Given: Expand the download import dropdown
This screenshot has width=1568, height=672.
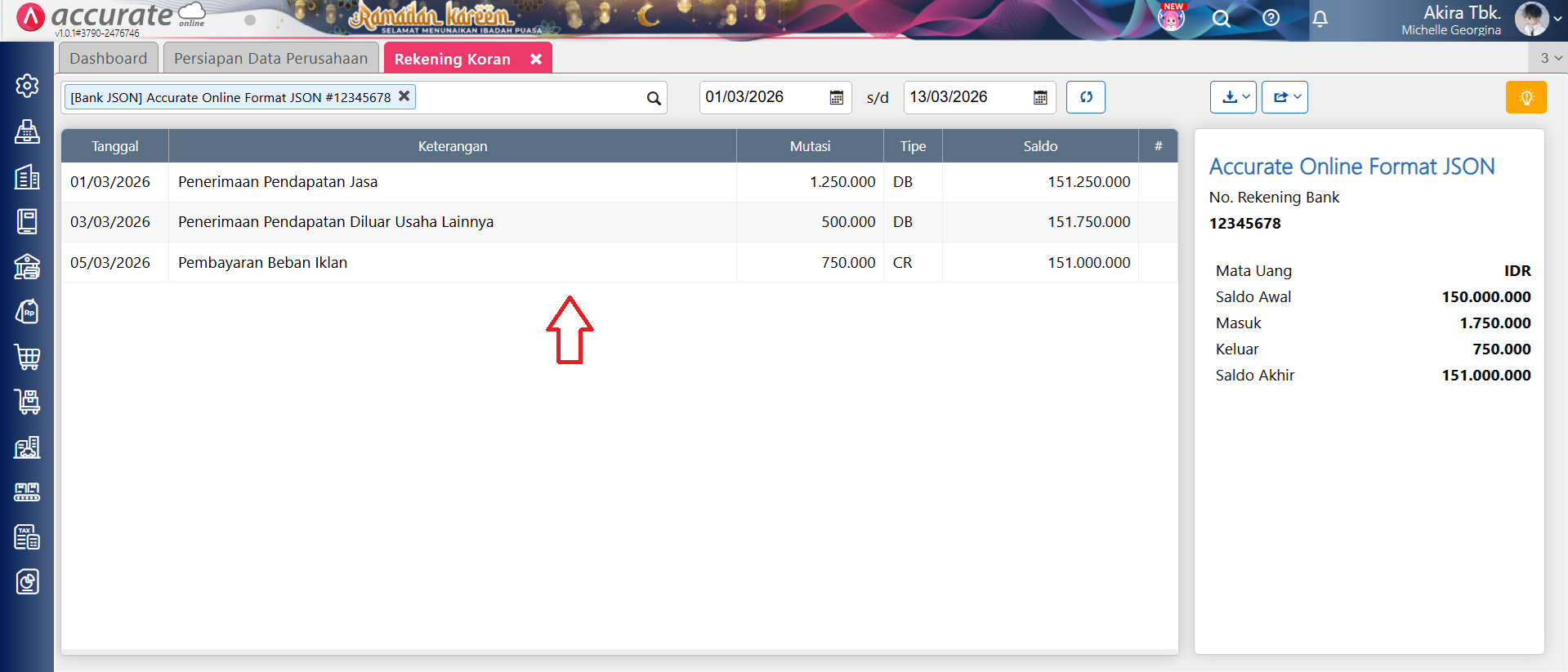Looking at the screenshot, I should (1233, 97).
